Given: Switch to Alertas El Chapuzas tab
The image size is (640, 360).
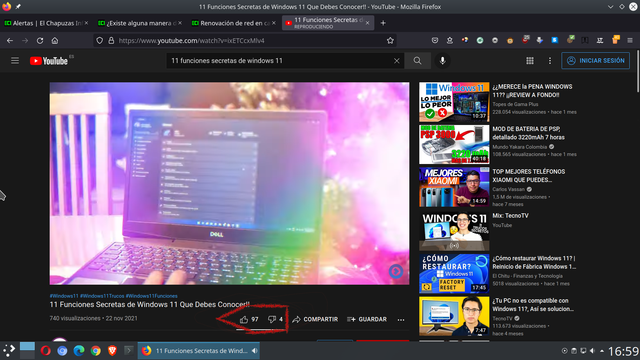Looking at the screenshot, I should [46, 23].
